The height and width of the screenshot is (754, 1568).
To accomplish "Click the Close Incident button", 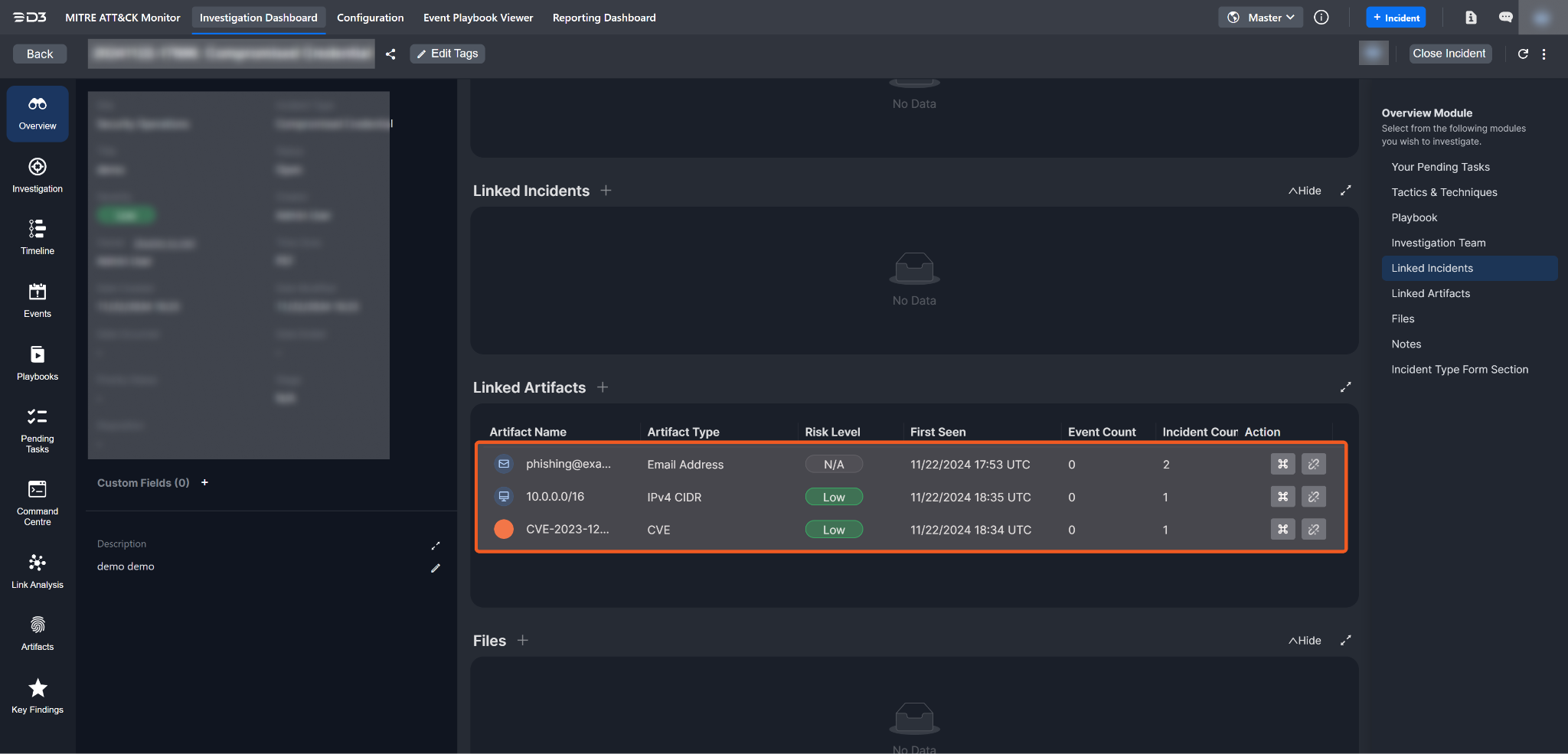I will point(1449,54).
